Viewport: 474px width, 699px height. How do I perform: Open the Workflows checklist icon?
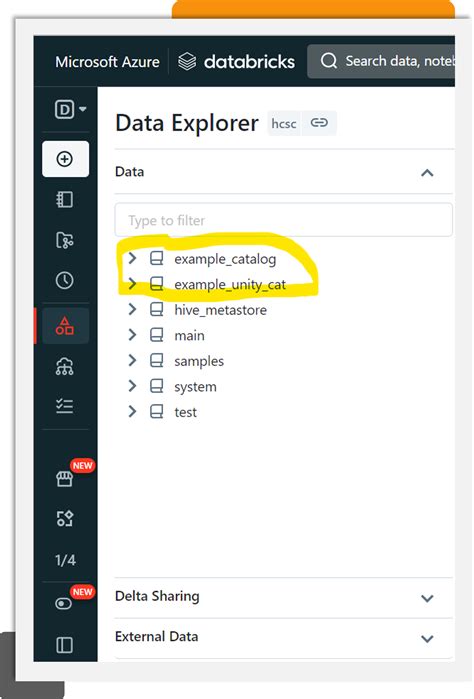pyautogui.click(x=65, y=406)
